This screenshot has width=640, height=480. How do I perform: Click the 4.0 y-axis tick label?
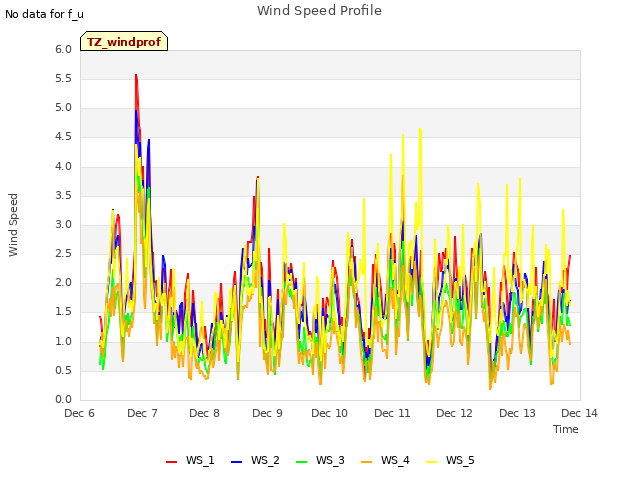(63, 167)
